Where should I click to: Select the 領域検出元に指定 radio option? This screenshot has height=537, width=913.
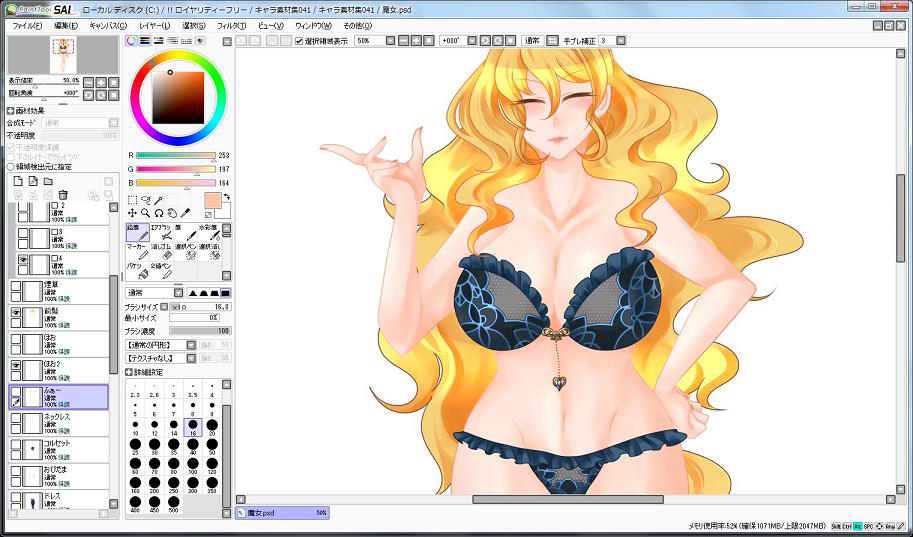(11, 167)
